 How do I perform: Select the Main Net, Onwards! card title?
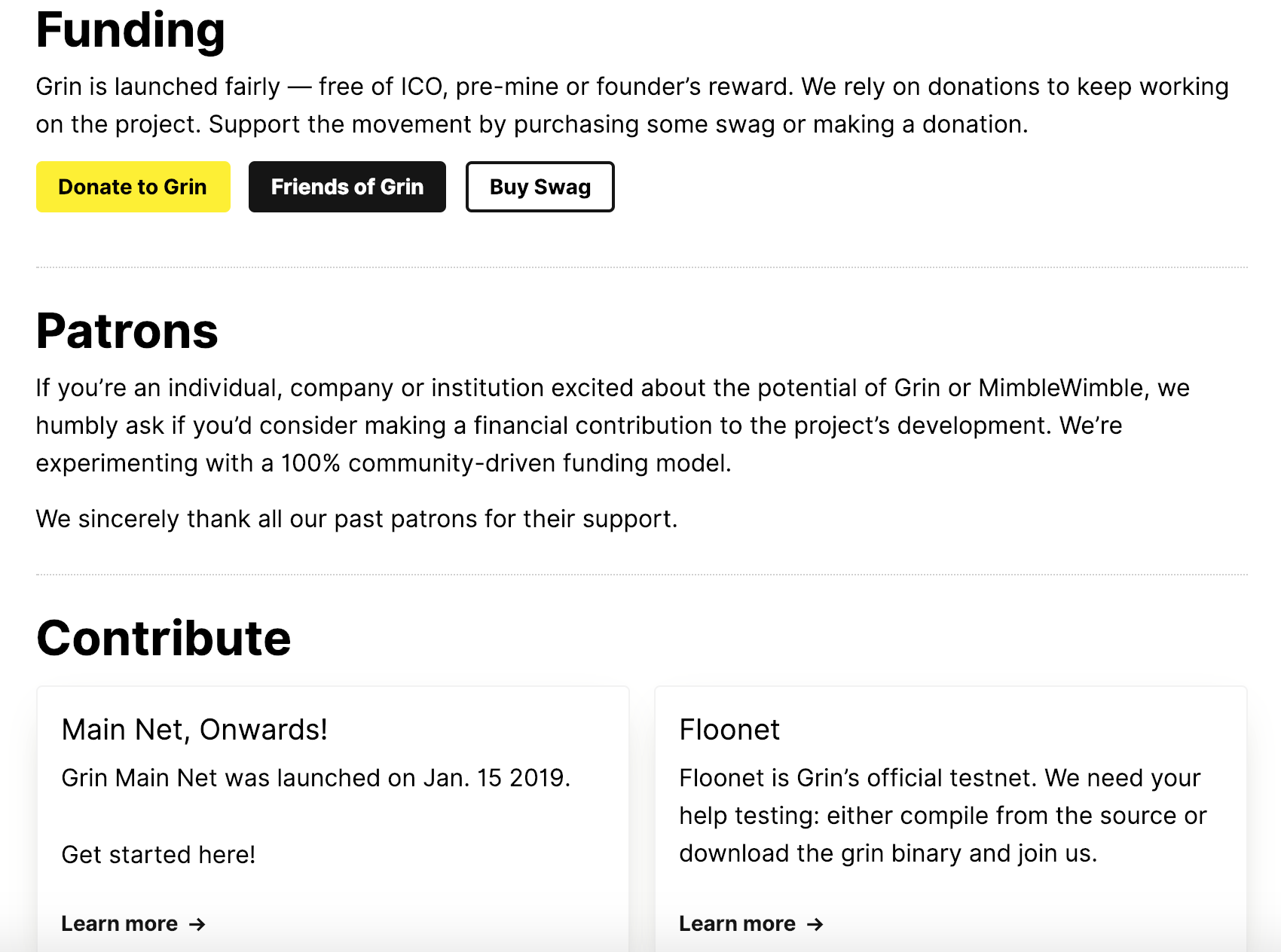[194, 730]
